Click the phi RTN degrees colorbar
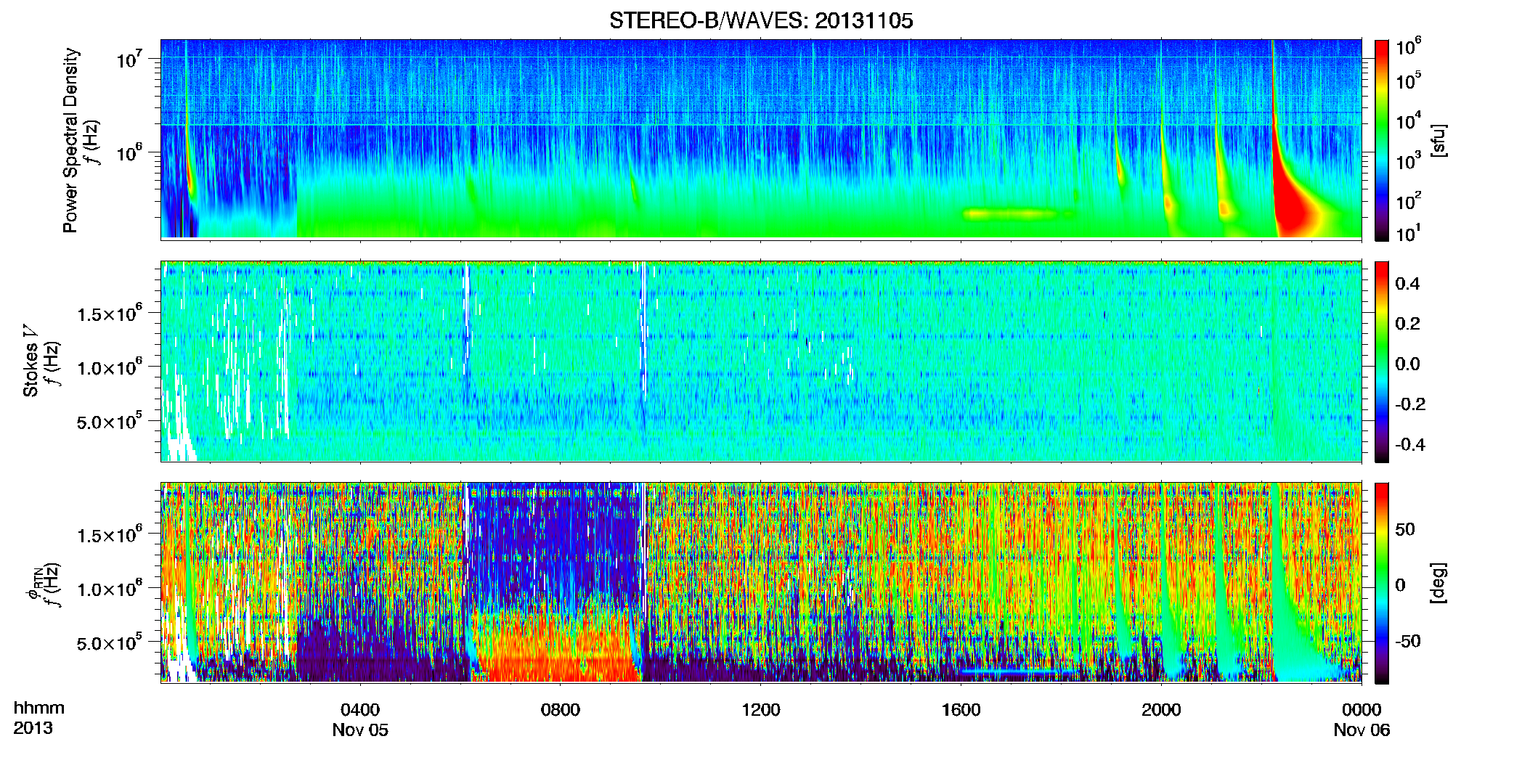This screenshot has width=1522, height=784. [1382, 583]
